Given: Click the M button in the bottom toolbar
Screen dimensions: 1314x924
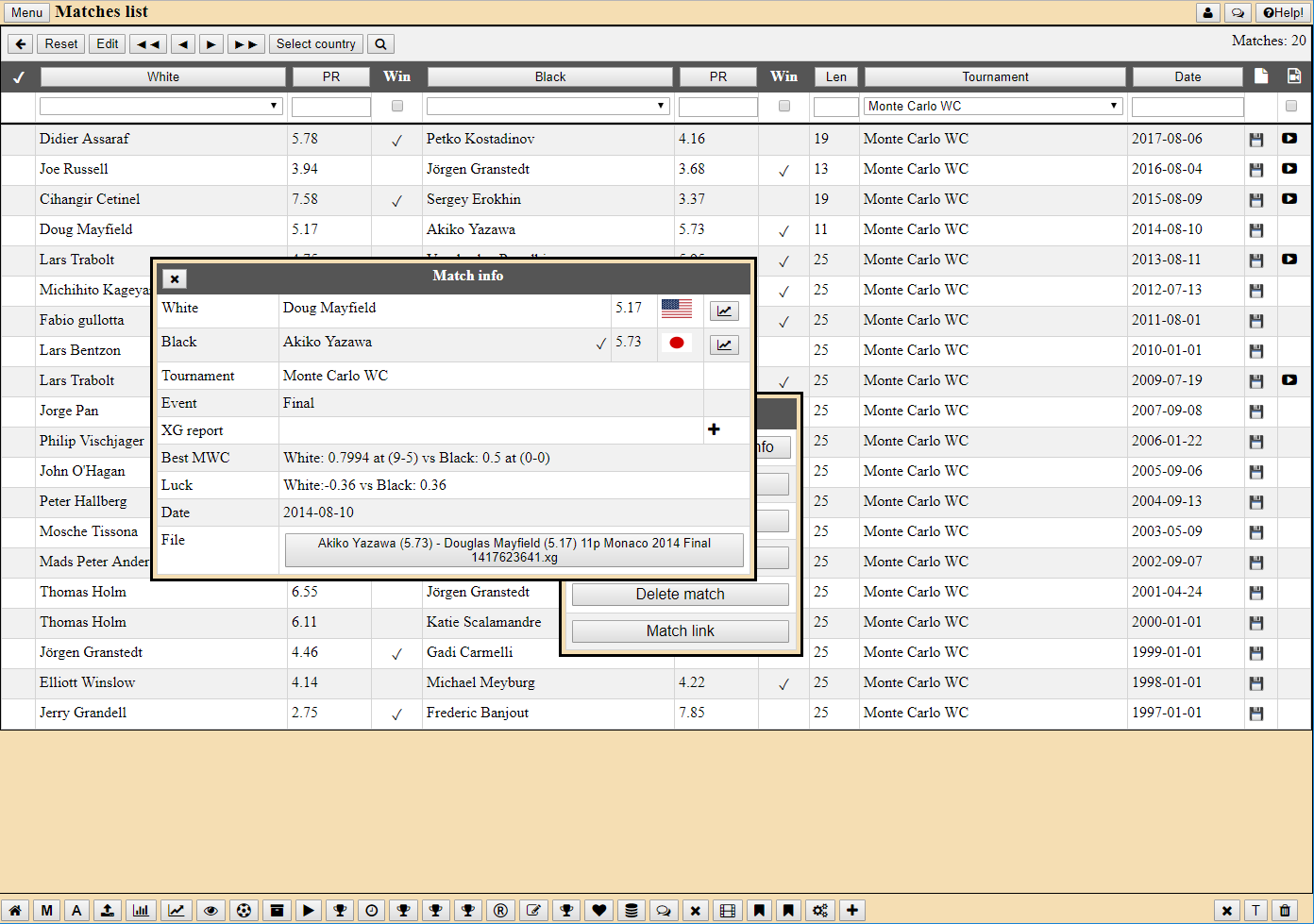Looking at the screenshot, I should [46, 911].
